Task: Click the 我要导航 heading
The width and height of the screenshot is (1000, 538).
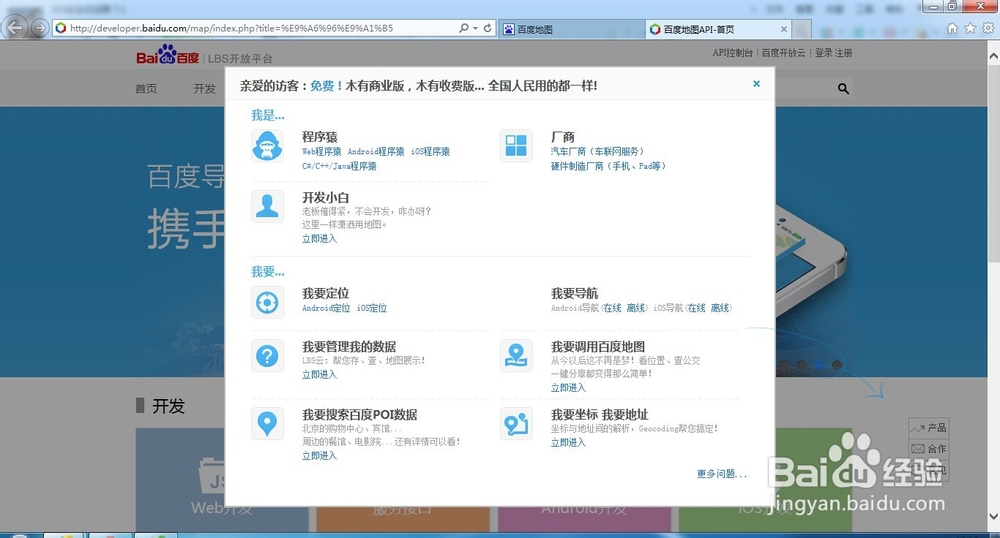Action: (x=575, y=293)
